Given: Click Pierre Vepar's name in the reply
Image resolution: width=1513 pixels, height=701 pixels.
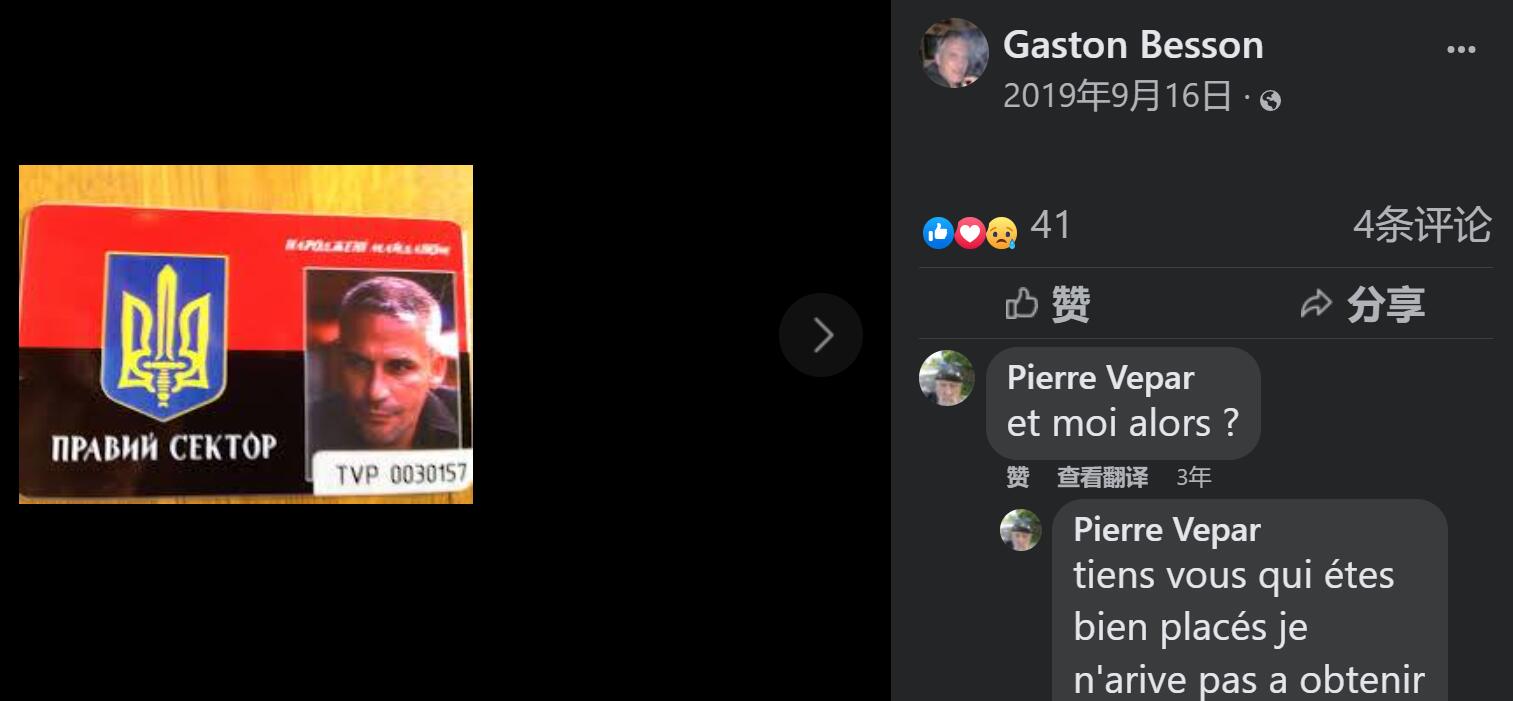Looking at the screenshot, I should pos(1167,530).
